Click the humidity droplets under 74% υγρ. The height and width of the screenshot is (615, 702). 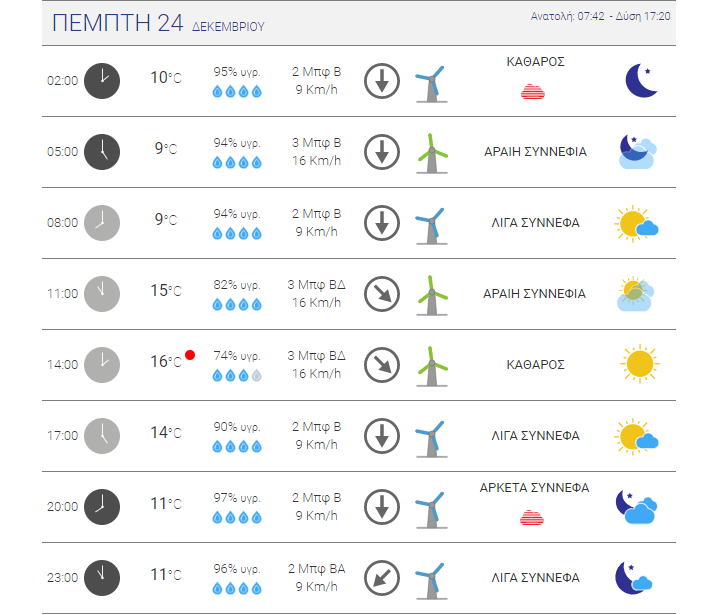237,376
